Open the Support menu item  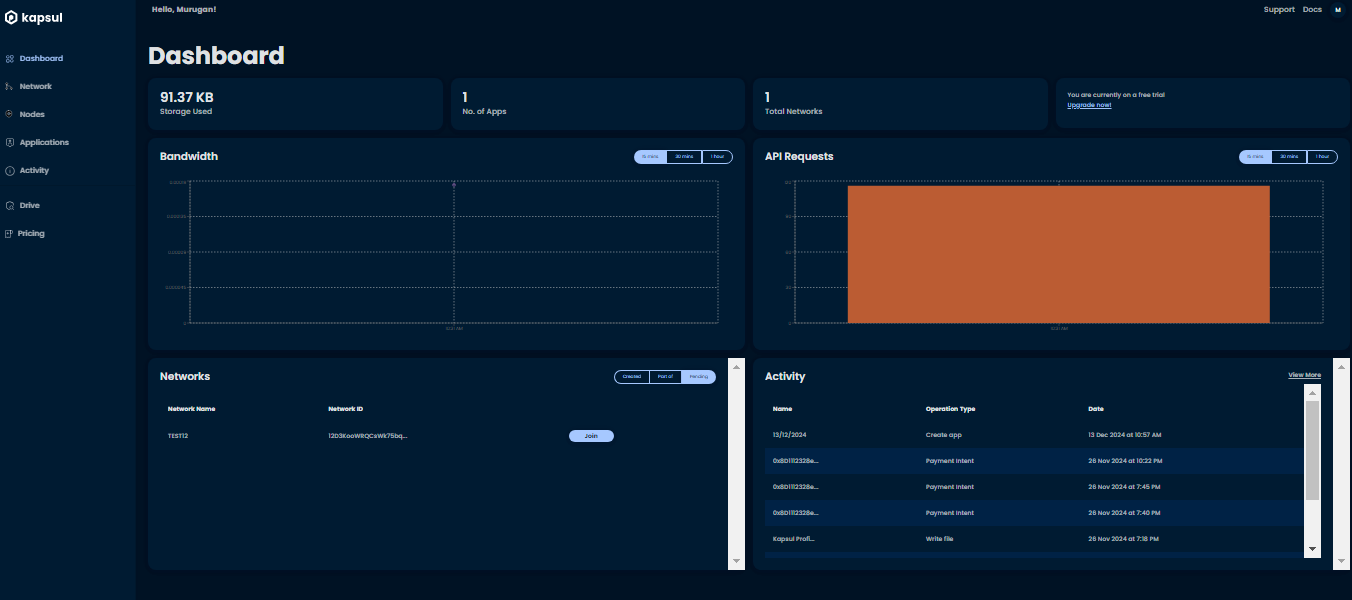(x=1279, y=9)
